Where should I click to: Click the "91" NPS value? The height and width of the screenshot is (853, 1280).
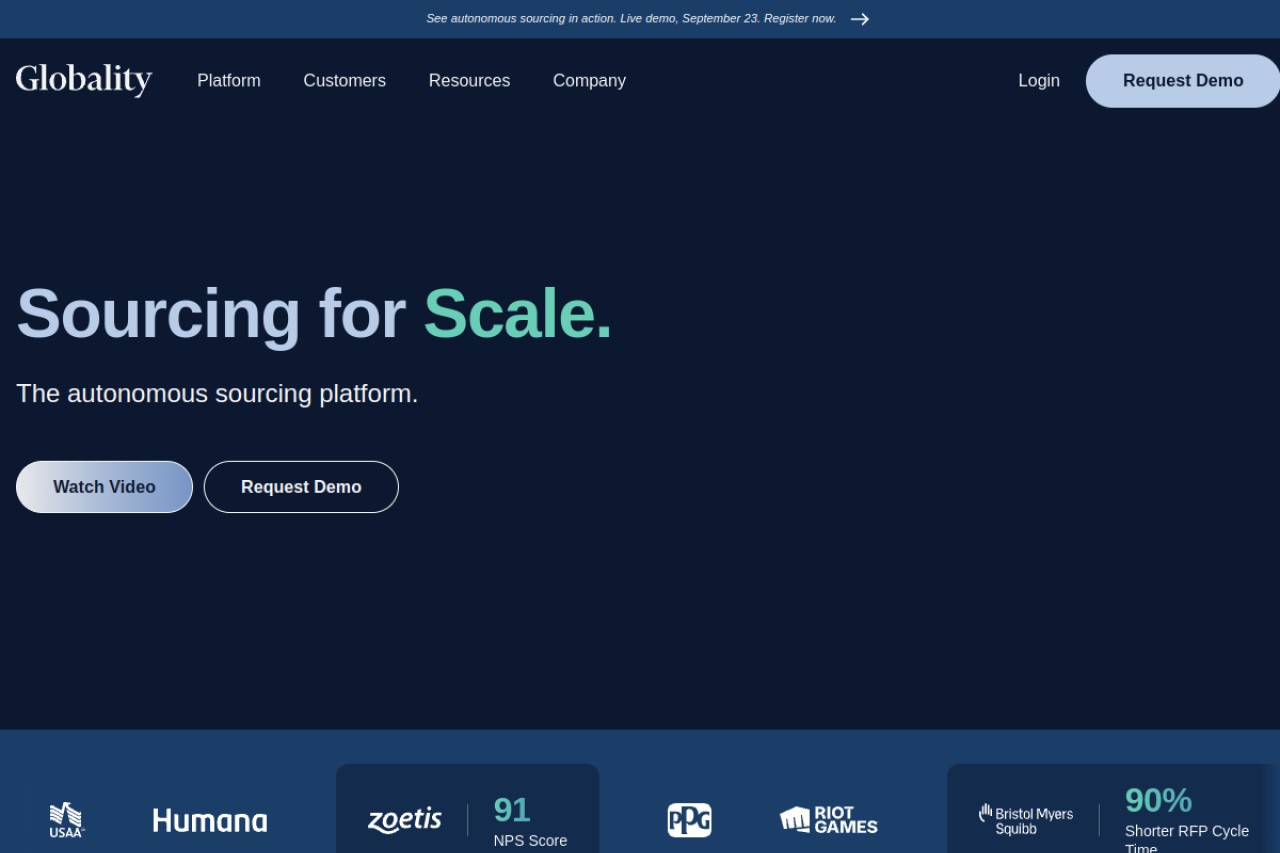[x=512, y=809]
